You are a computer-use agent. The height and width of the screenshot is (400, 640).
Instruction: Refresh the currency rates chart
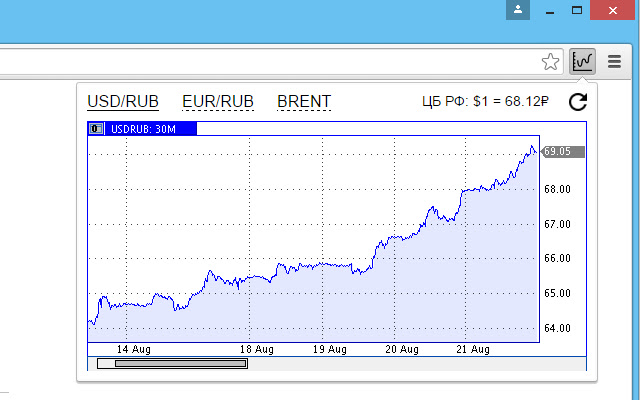(577, 102)
